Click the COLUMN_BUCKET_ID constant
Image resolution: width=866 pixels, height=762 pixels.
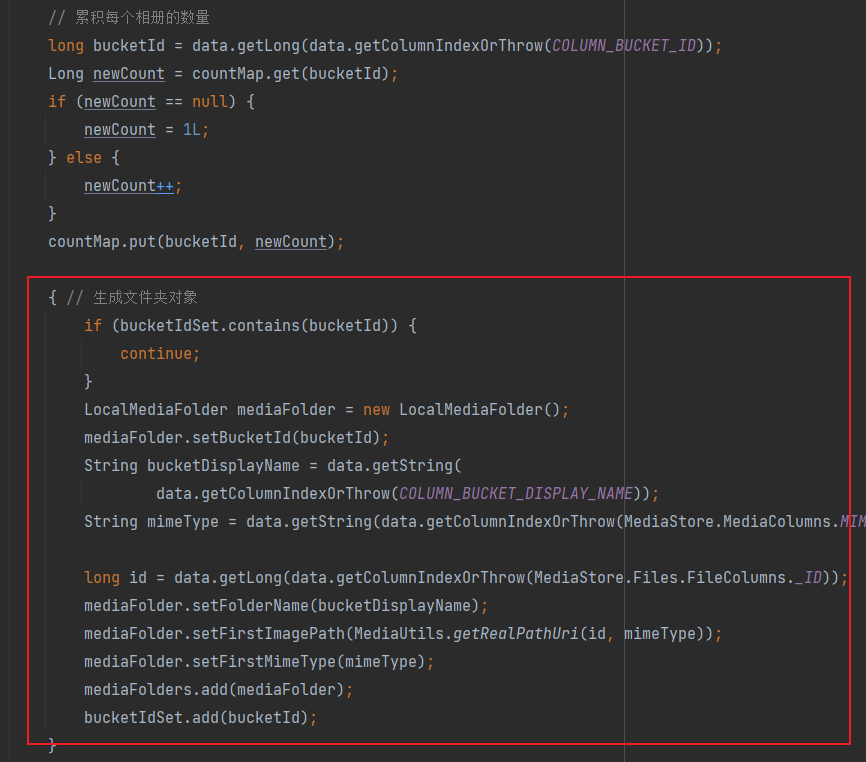pyautogui.click(x=624, y=44)
